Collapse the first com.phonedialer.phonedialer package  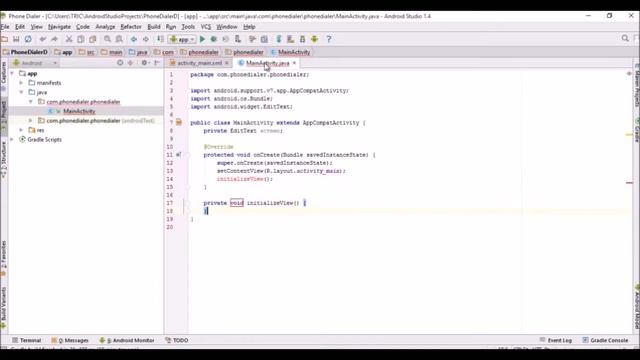click(x=31, y=102)
